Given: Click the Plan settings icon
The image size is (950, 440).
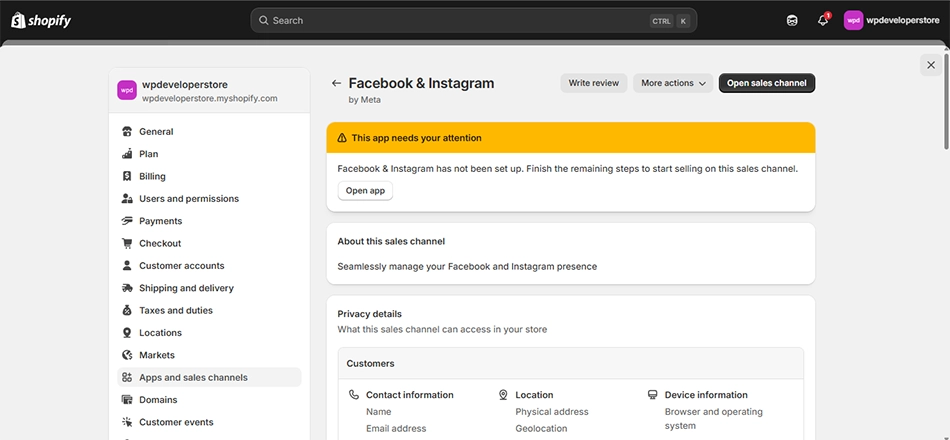Looking at the screenshot, I should 127,154.
